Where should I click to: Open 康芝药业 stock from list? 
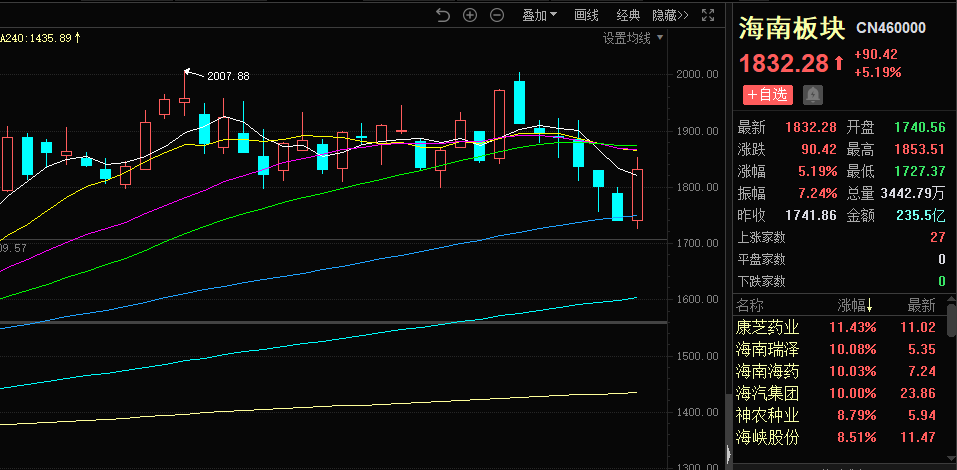(x=768, y=327)
